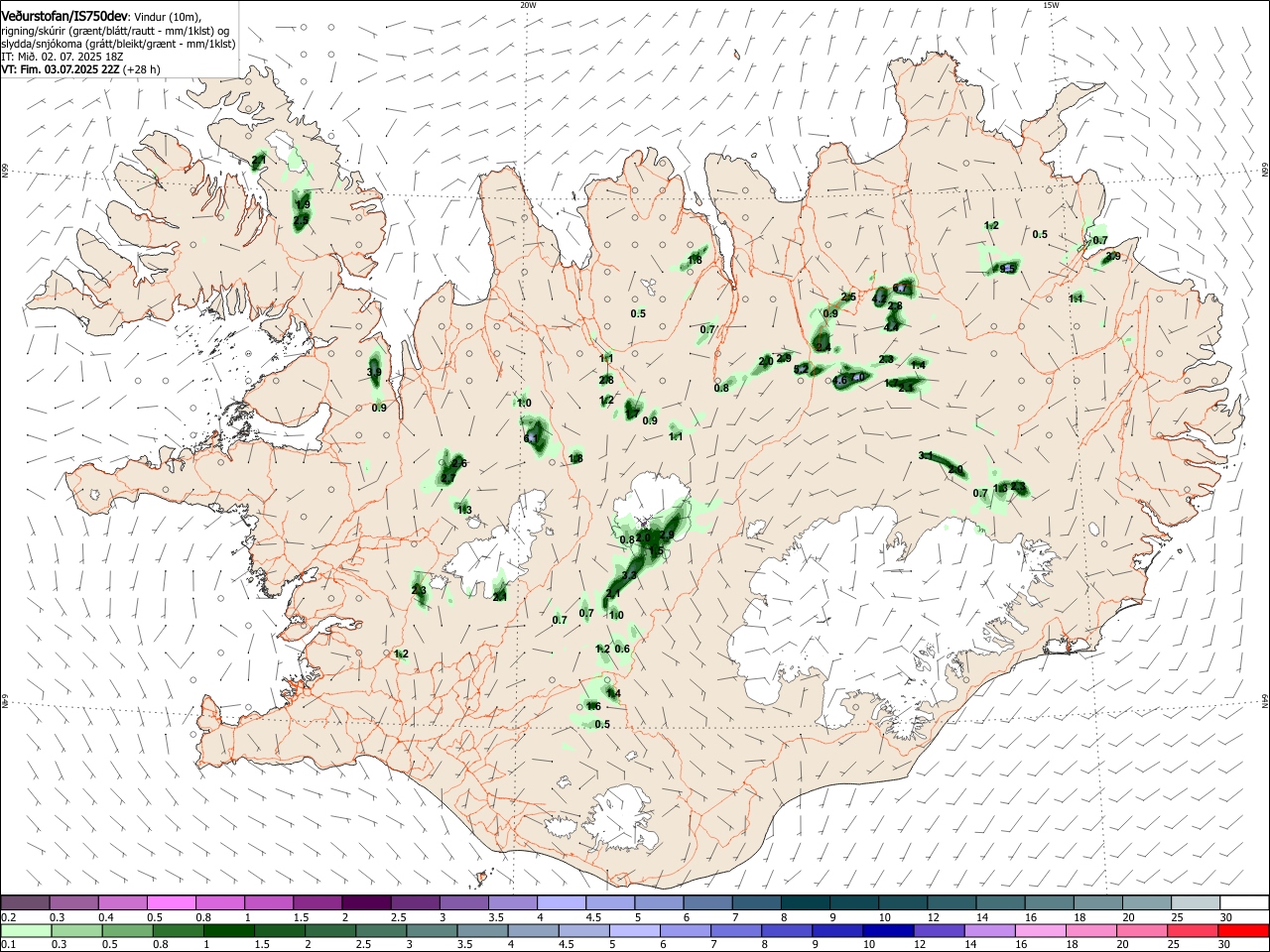The image size is (1270, 952).
Task: Click the 3.9 value on the western peninsula
Action: 374,373
